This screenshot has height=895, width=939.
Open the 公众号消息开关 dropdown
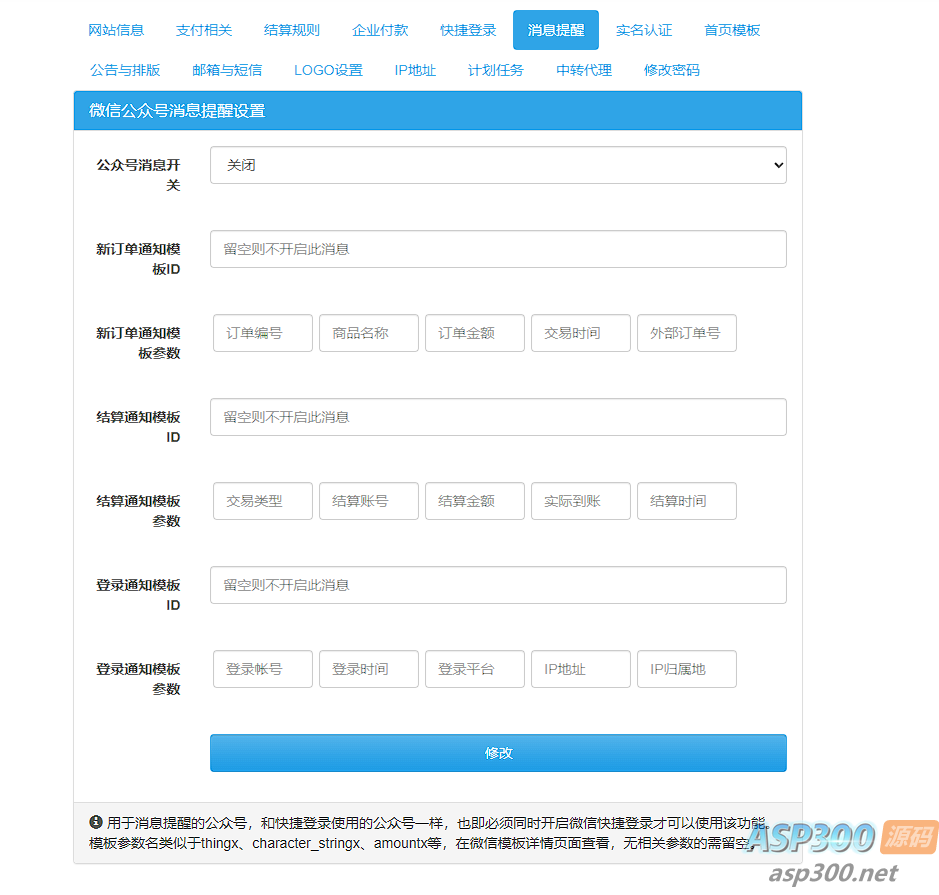click(497, 165)
